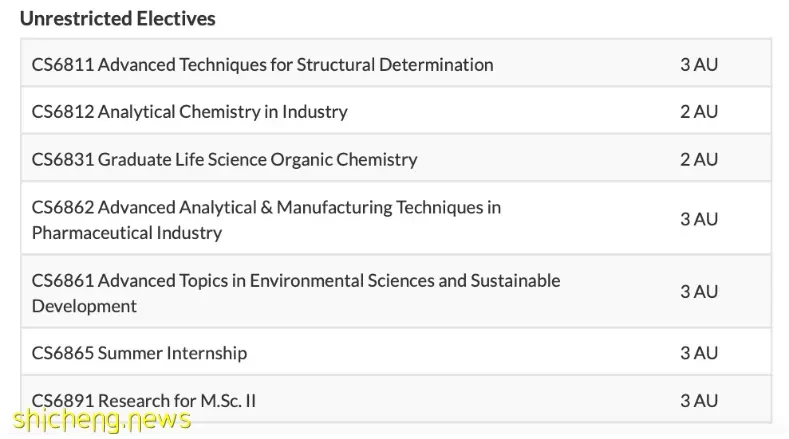Select CS6865 Summer Internship row
The height and width of the screenshot is (439, 789).
point(396,352)
